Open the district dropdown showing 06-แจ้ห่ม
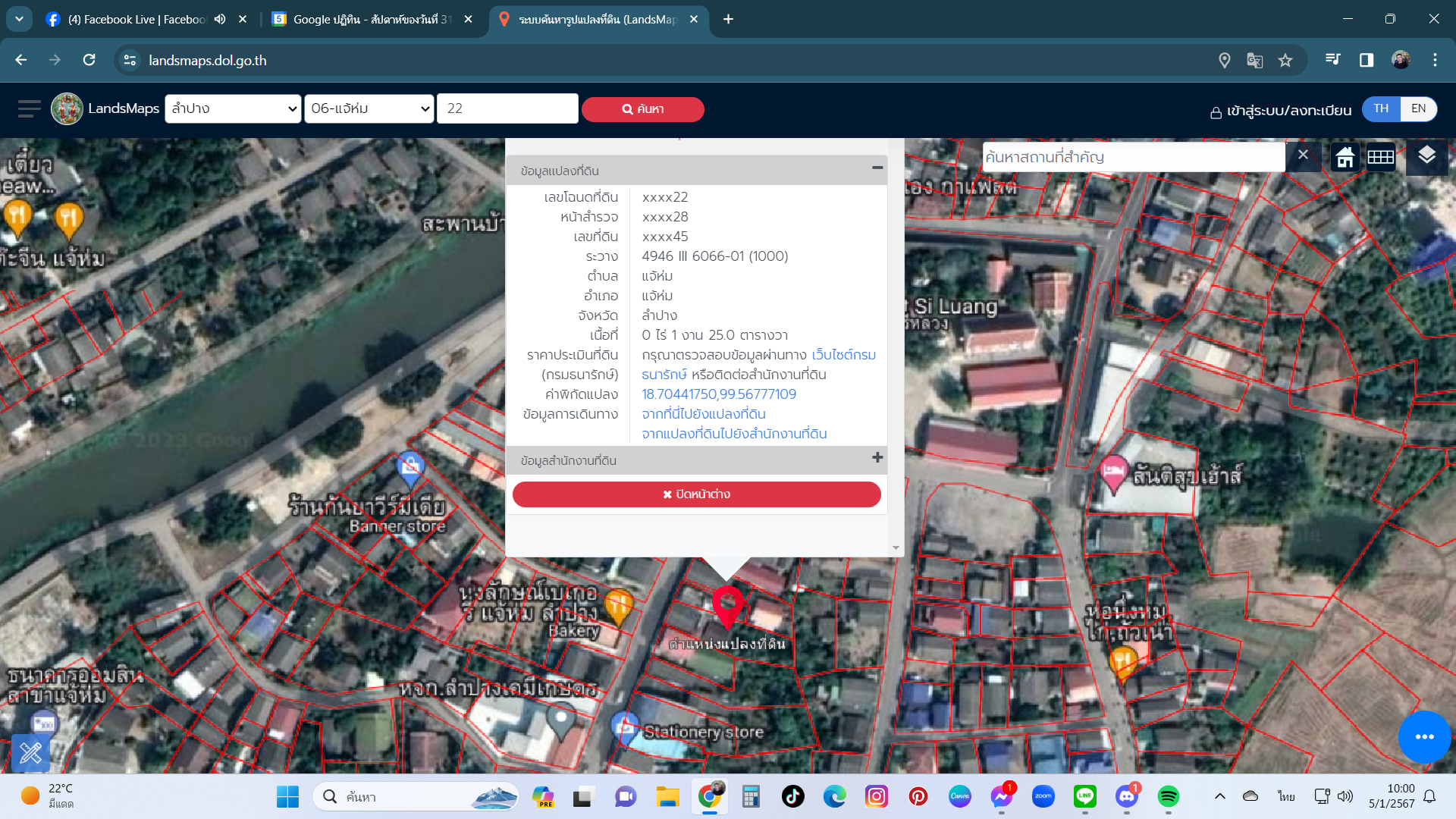 click(x=369, y=108)
